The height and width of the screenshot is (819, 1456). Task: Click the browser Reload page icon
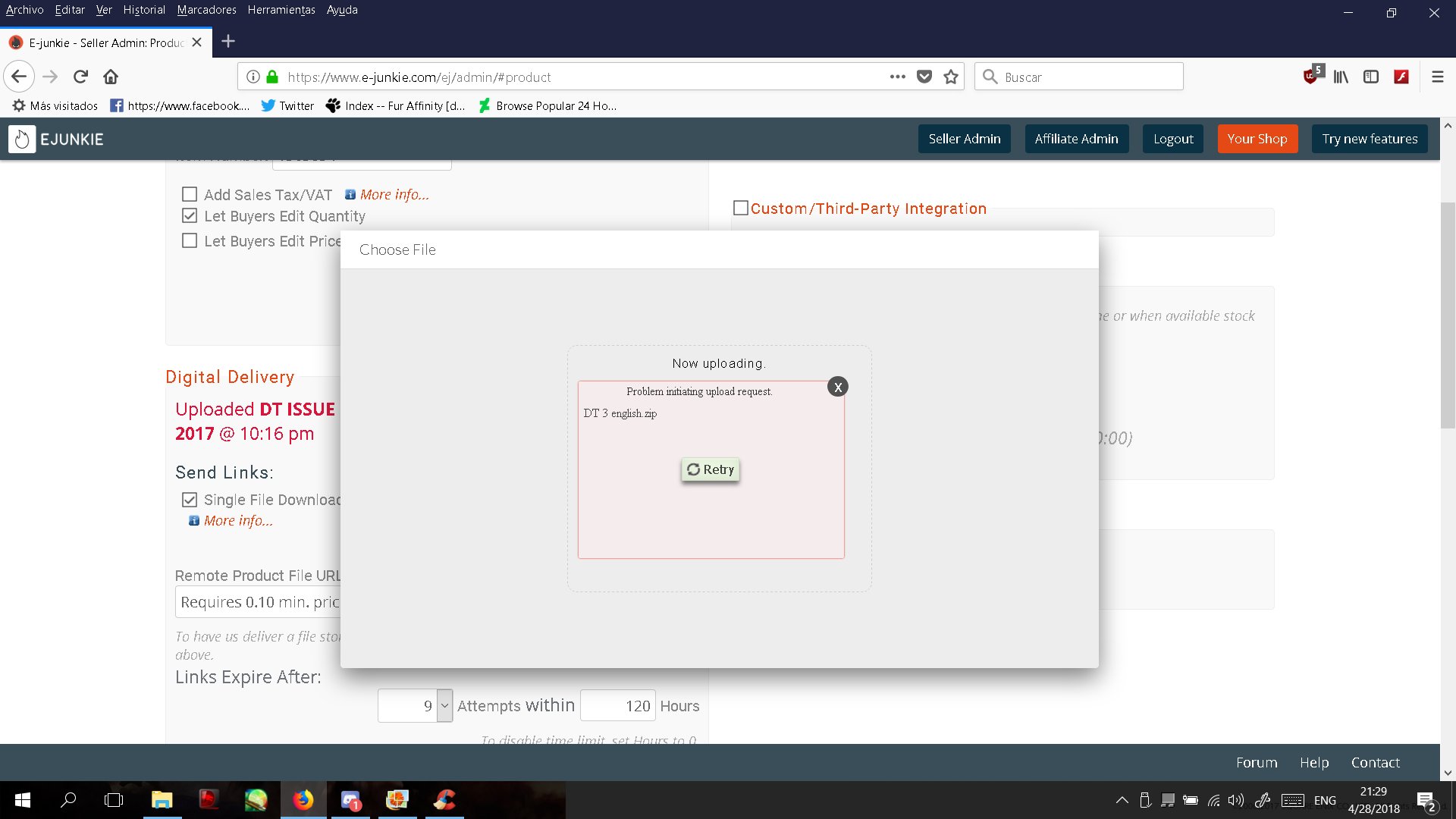coord(80,77)
